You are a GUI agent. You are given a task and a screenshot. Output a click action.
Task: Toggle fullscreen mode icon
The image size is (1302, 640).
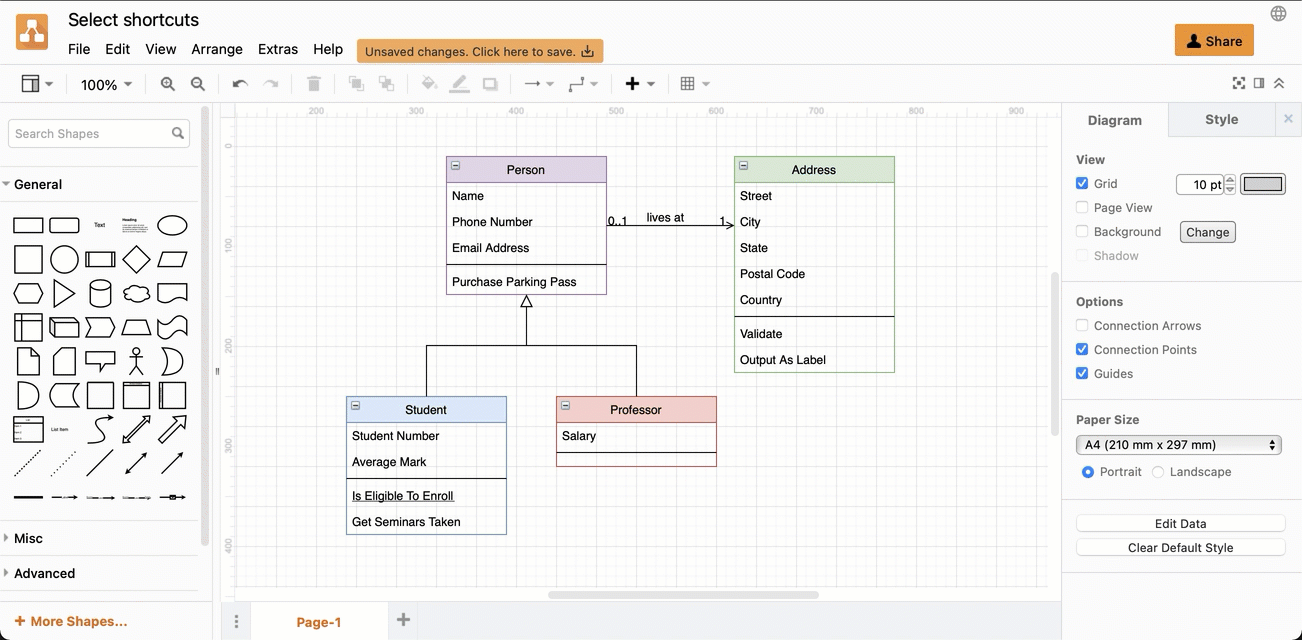point(1239,84)
